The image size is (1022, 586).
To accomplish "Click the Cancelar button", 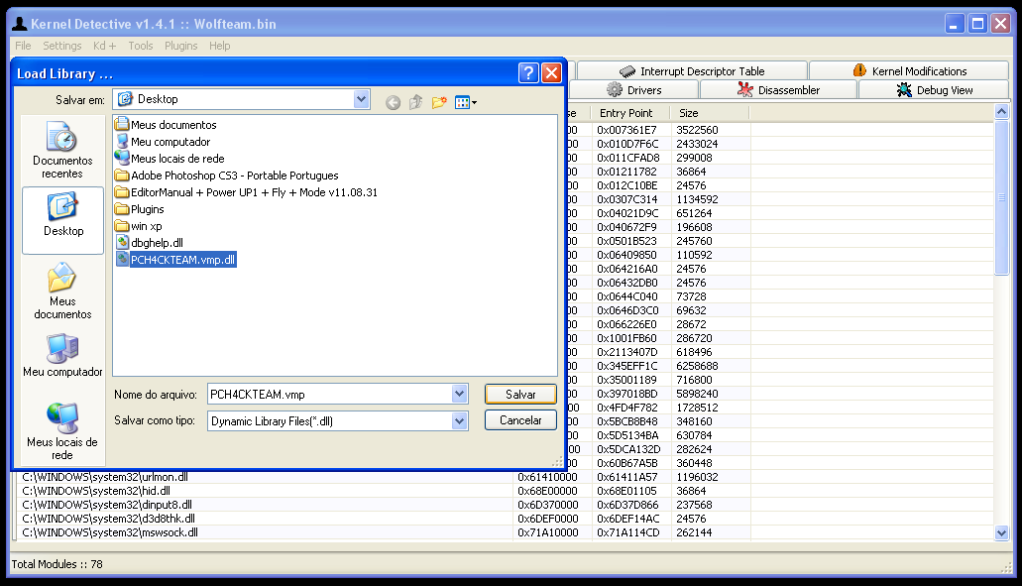I will click(520, 421).
